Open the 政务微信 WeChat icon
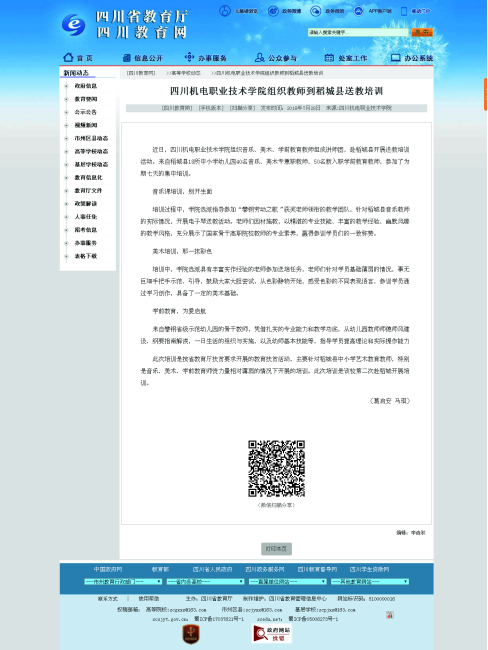The width and height of the screenshot is (488, 650). (316, 11)
